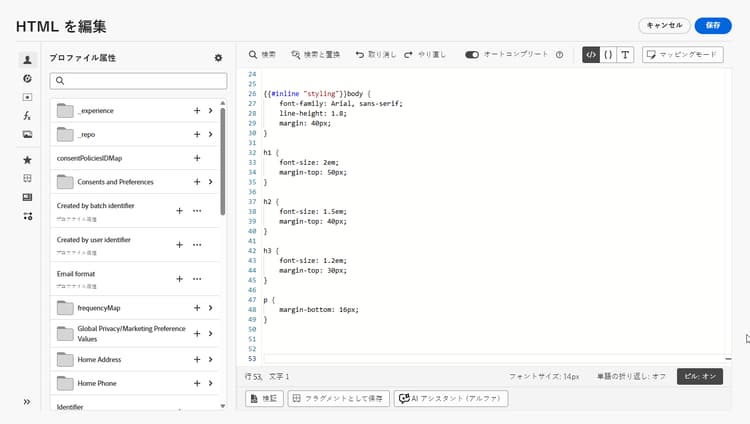Viewport: 750px width, 424px height.
Task: Switch to brackets view mode
Action: pos(608,55)
